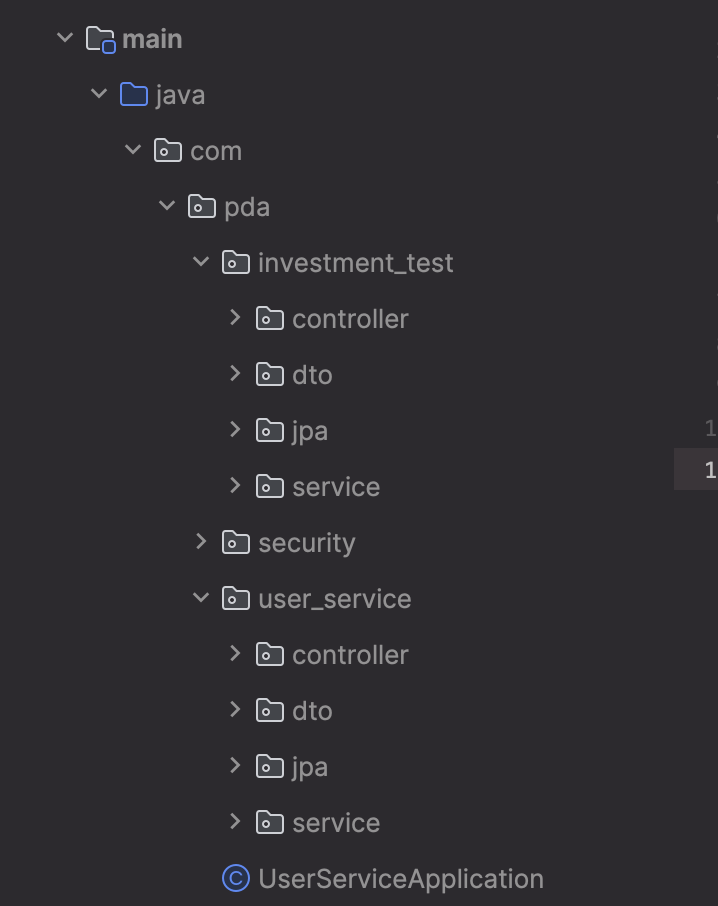
Task: Click the com package icon
Action: pos(167,150)
